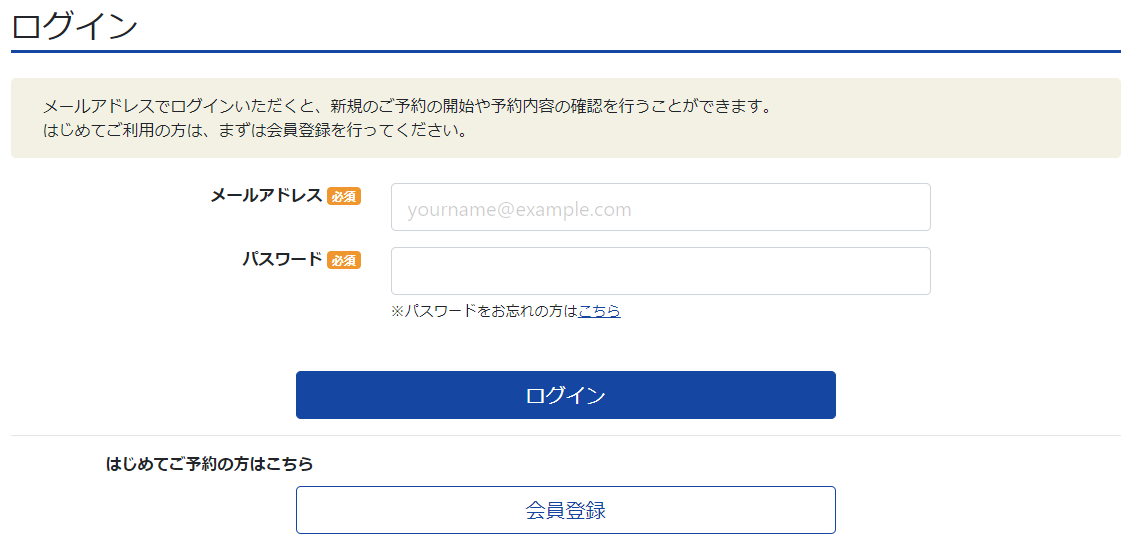The height and width of the screenshot is (559, 1131).
Task: Click the 必須 badge beside メールアドレス
Action: (x=343, y=197)
